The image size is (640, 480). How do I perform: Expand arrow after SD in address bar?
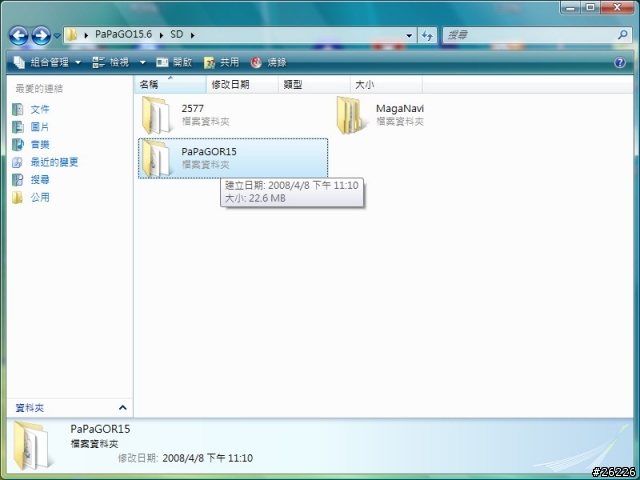(192, 35)
